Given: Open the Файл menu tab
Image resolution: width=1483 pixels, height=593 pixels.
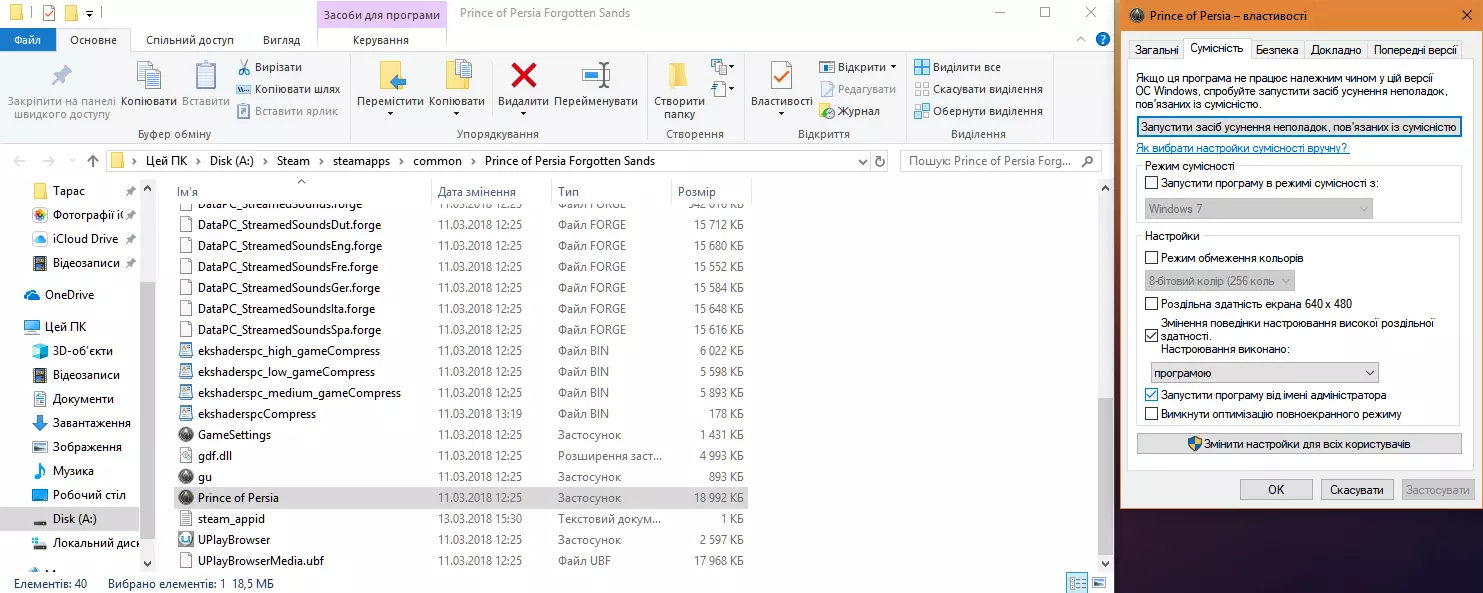Looking at the screenshot, I should (28, 40).
